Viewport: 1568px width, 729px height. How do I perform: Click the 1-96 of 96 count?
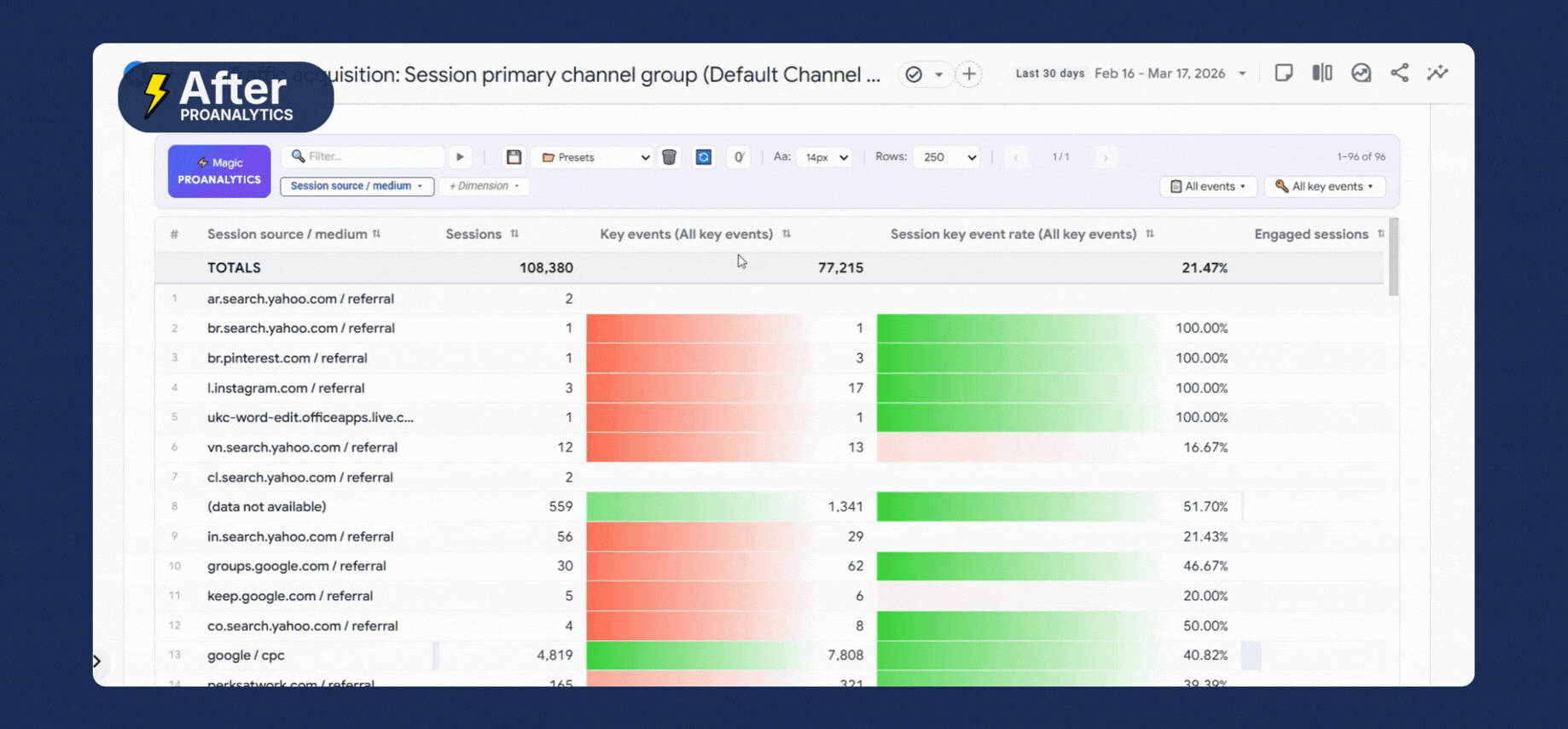click(x=1361, y=157)
